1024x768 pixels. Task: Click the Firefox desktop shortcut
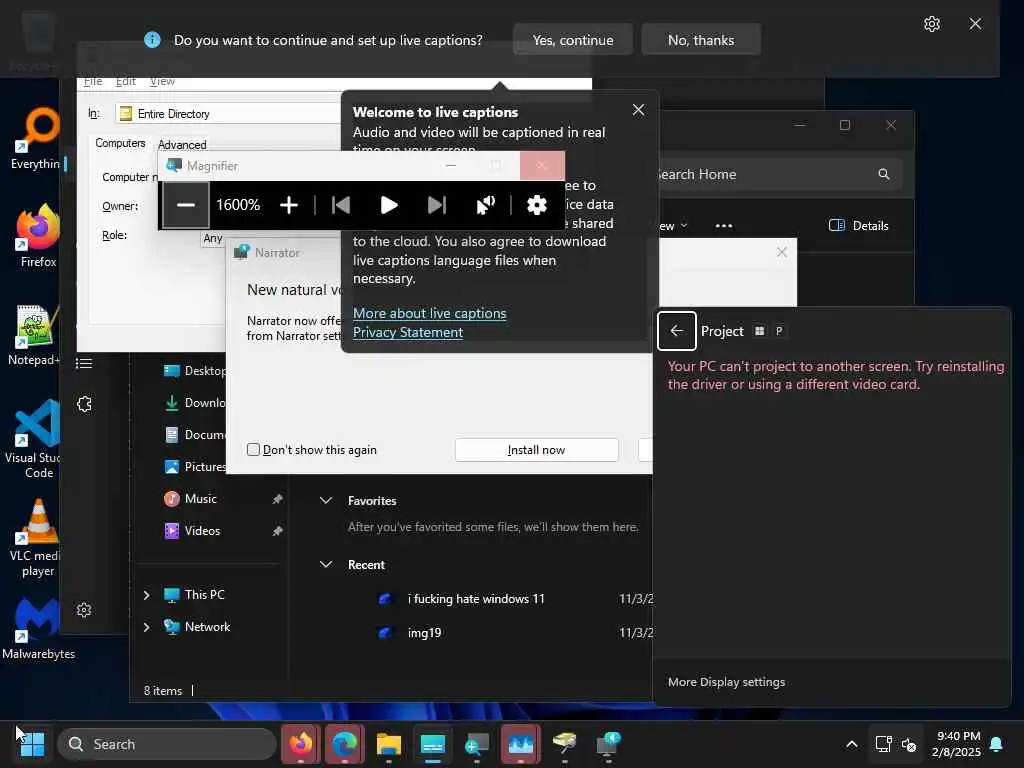(x=38, y=236)
